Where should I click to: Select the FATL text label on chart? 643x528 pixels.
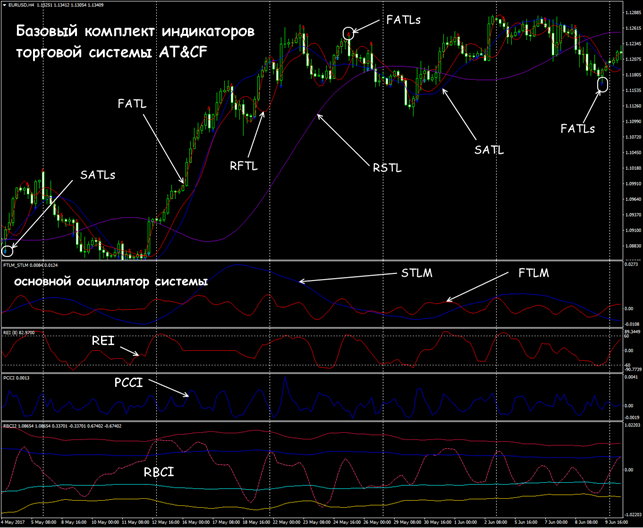[x=132, y=103]
